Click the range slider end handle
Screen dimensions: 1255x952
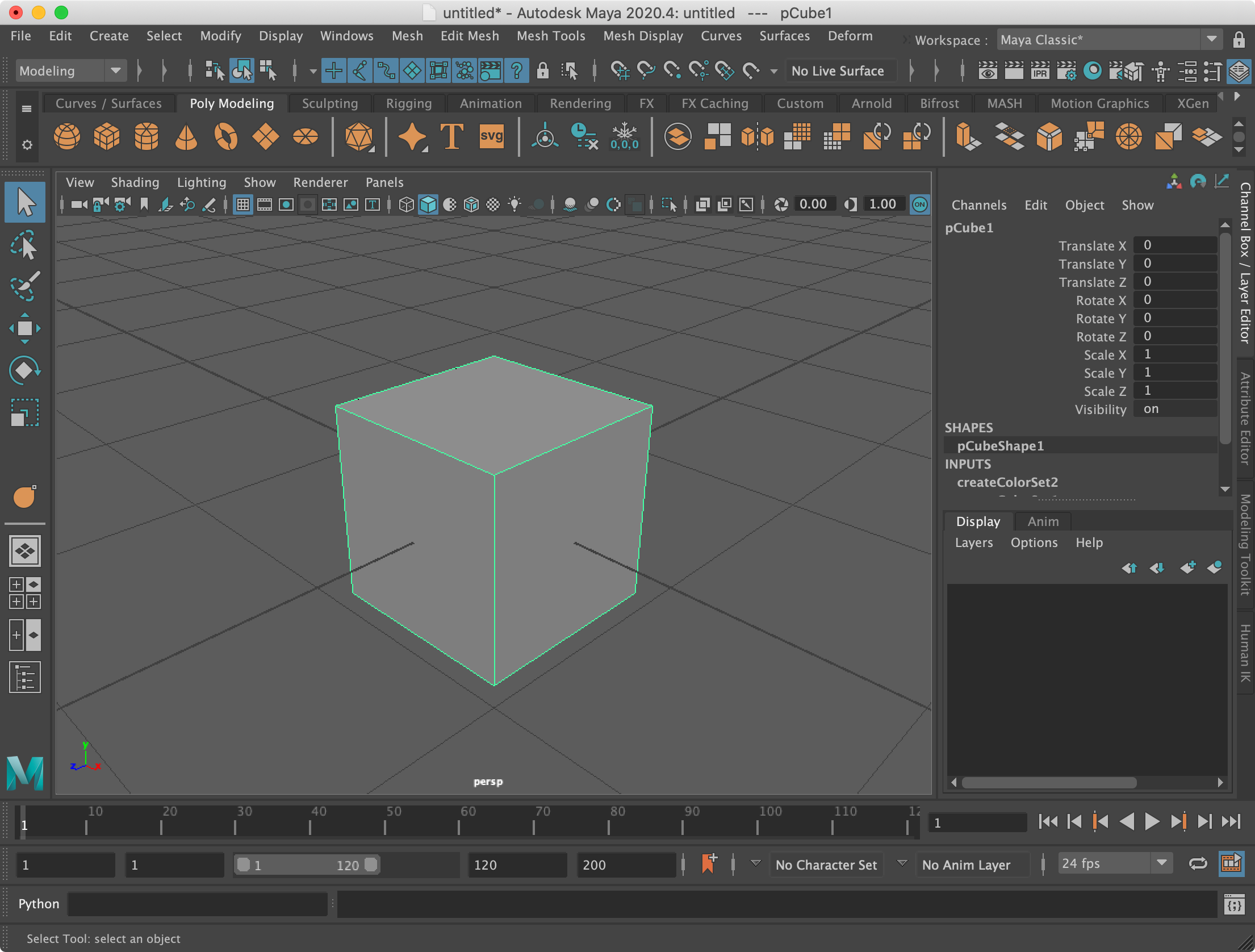click(371, 865)
